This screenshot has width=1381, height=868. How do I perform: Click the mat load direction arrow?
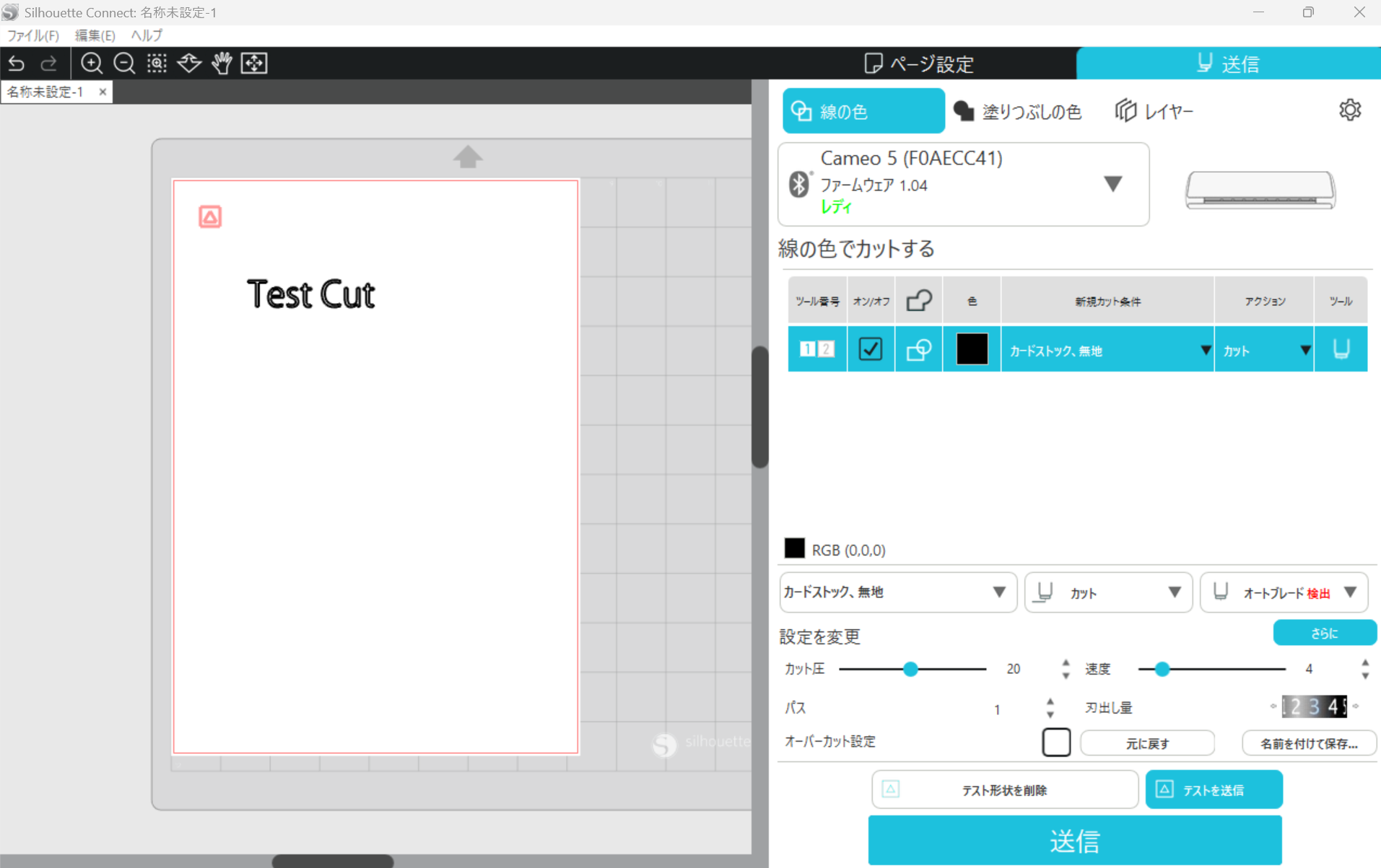coord(468,157)
